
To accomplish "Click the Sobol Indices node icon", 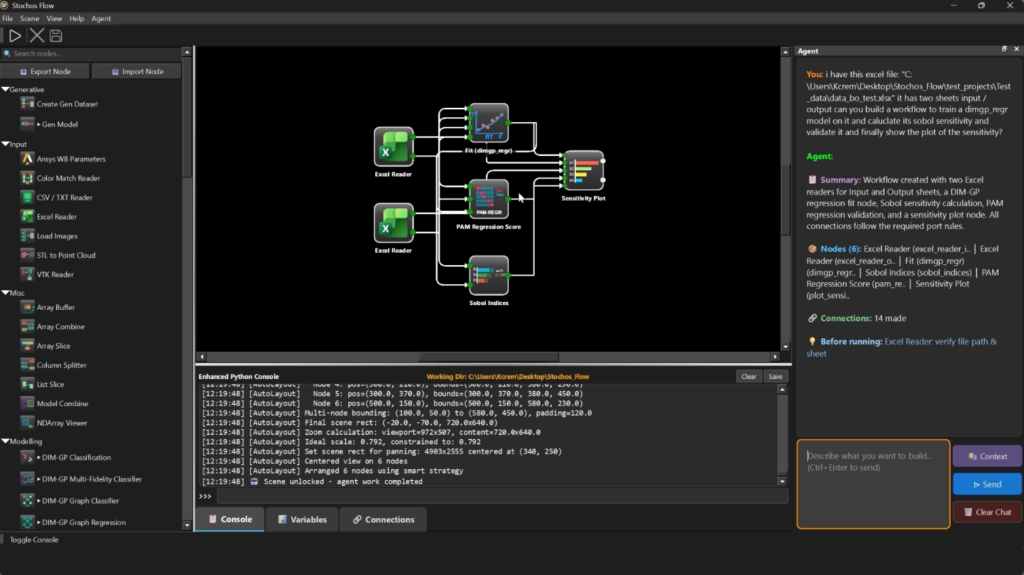I will coord(488,275).
